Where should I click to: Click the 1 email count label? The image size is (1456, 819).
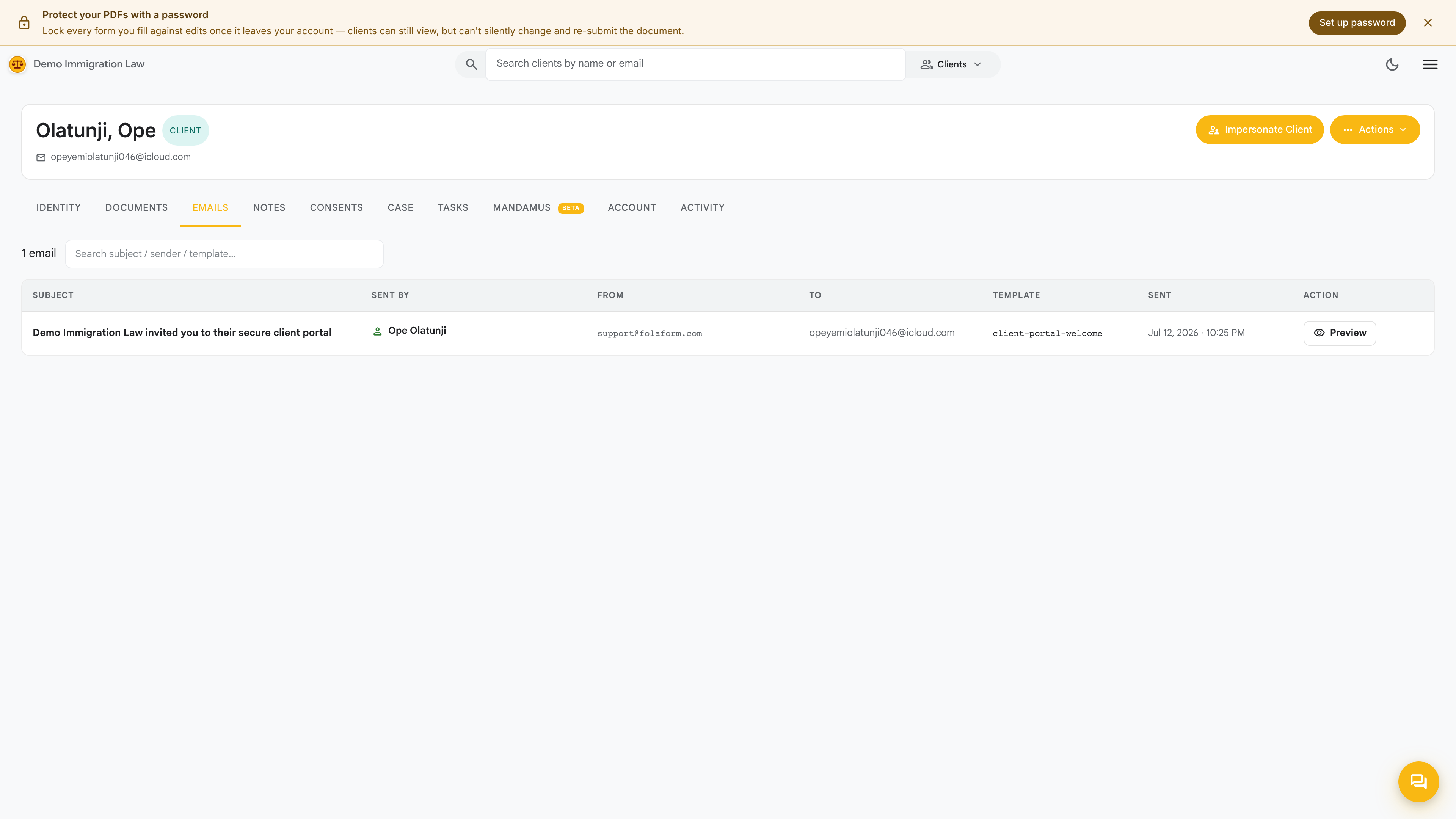coord(38,254)
